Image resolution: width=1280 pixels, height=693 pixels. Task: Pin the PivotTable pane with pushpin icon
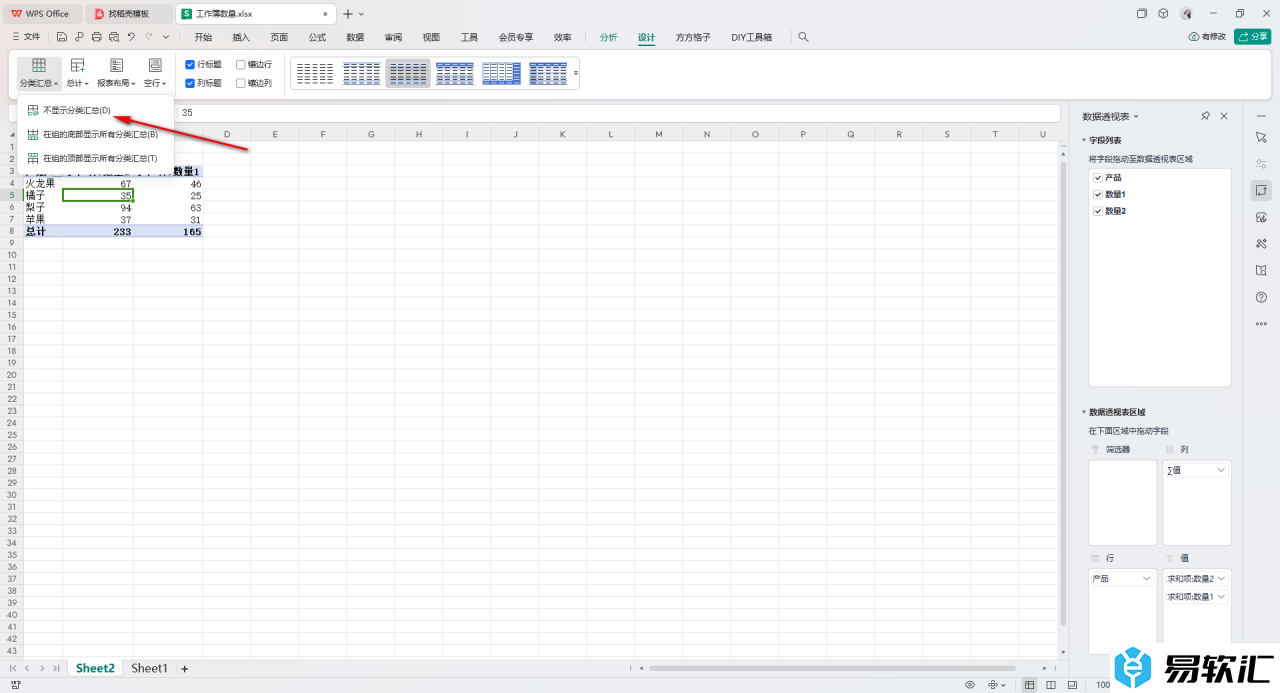(x=1205, y=117)
